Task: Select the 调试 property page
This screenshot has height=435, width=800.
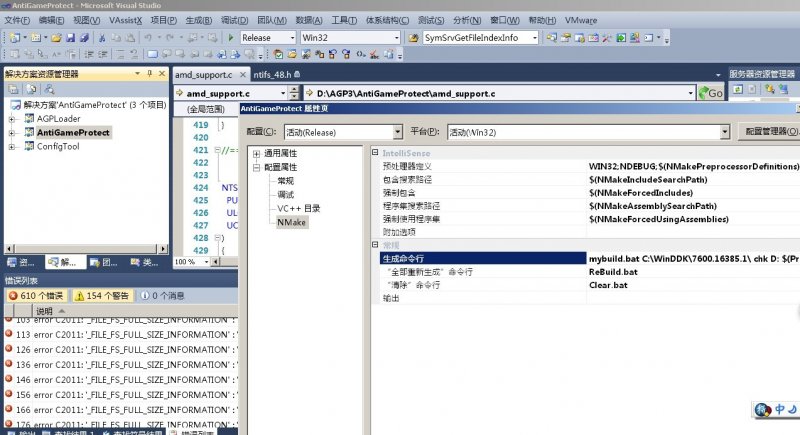Action: pos(286,195)
